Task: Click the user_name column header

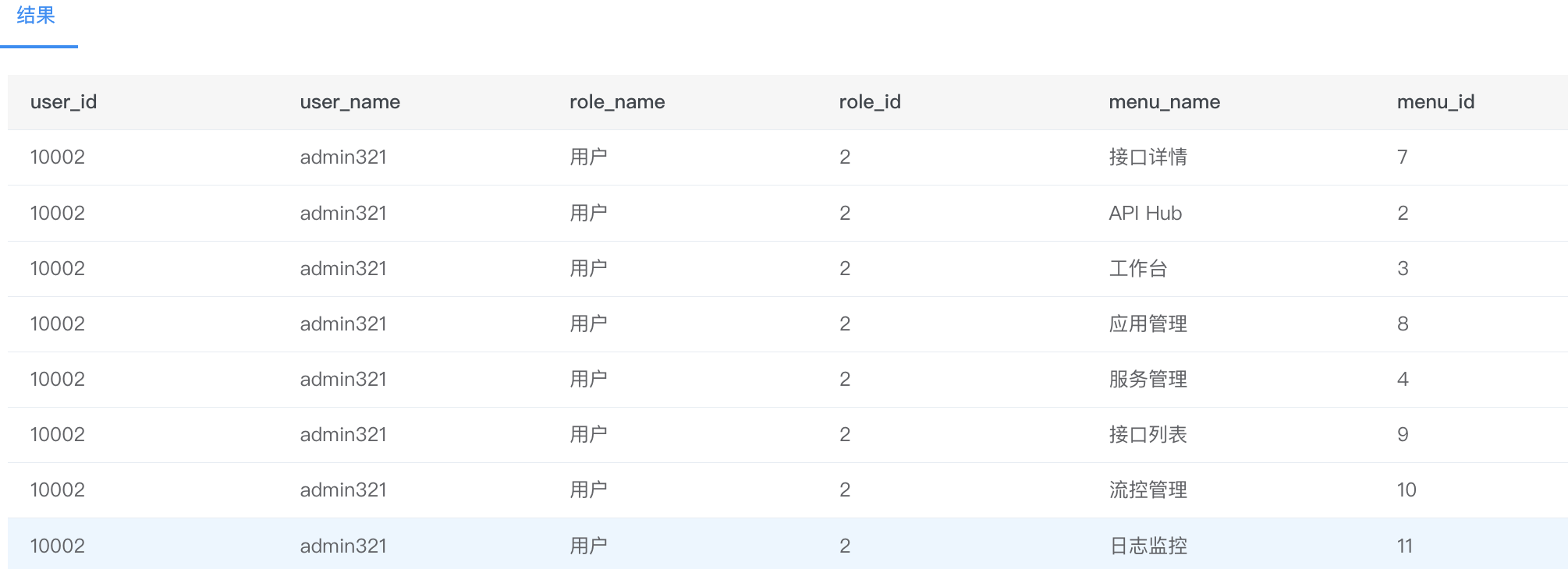Action: click(x=349, y=102)
